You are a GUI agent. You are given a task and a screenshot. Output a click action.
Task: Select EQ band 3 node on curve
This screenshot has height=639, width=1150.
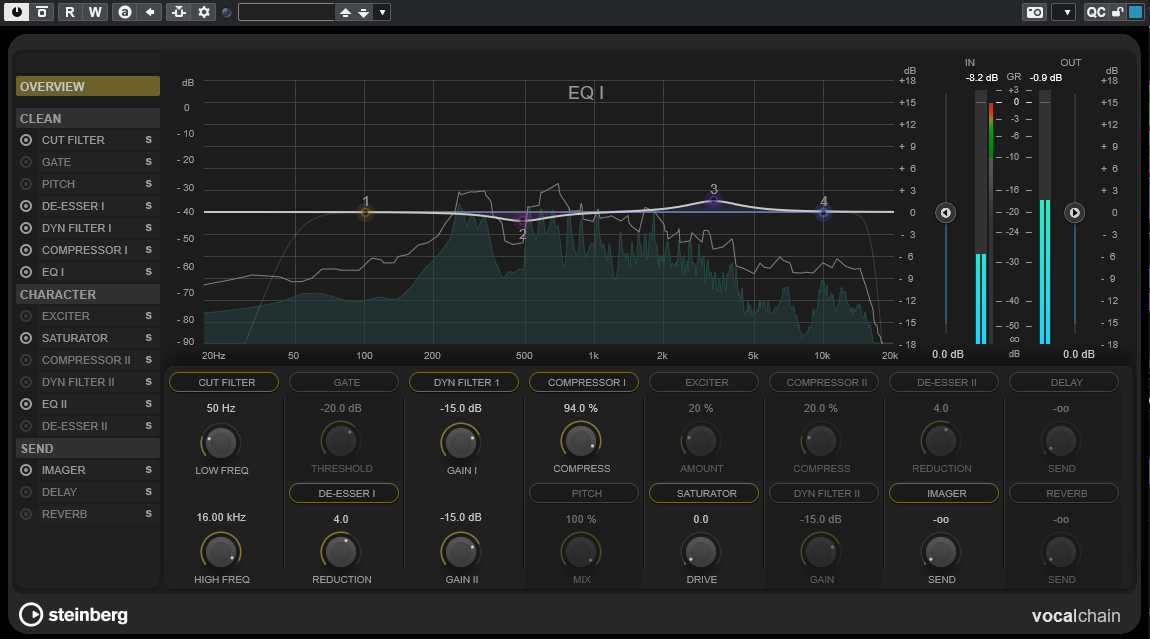[714, 200]
